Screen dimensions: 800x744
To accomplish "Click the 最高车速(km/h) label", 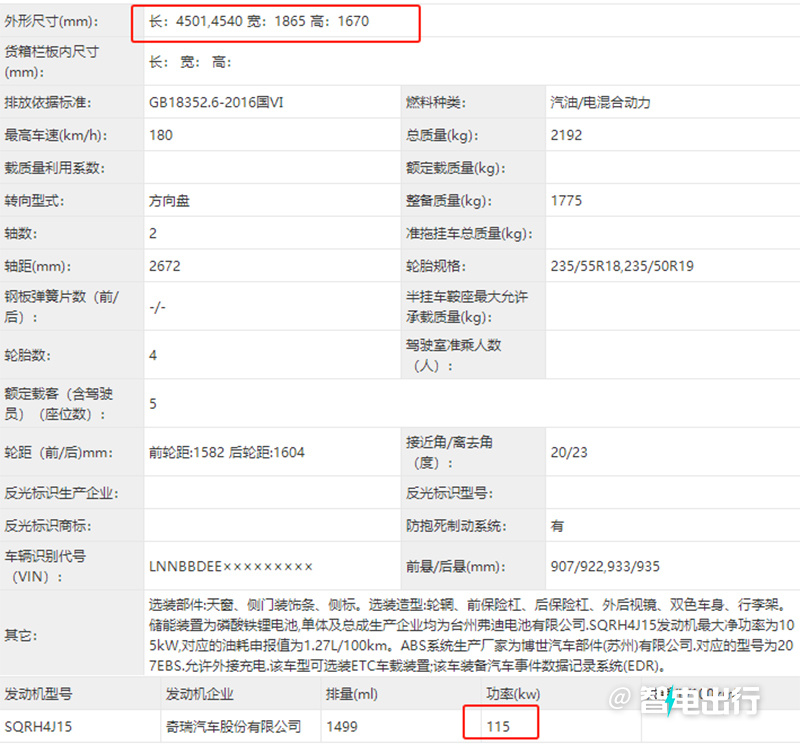I will click(56, 135).
